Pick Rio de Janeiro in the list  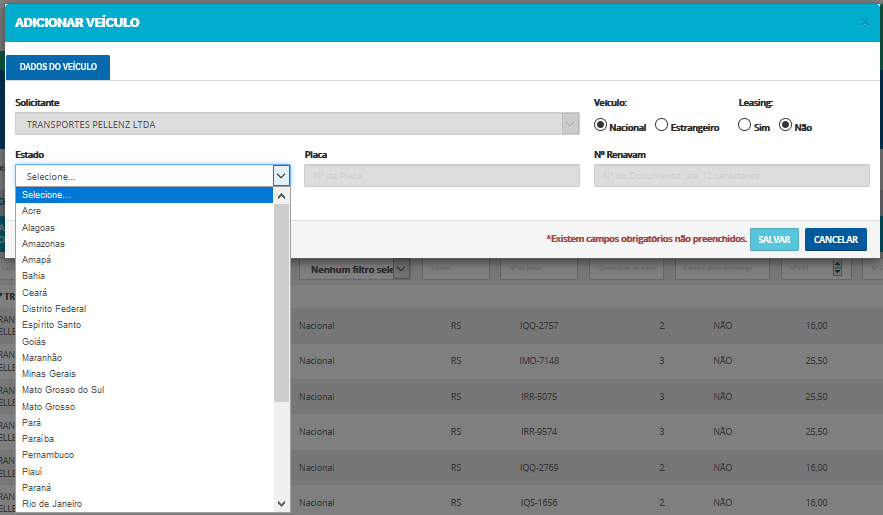coord(52,504)
